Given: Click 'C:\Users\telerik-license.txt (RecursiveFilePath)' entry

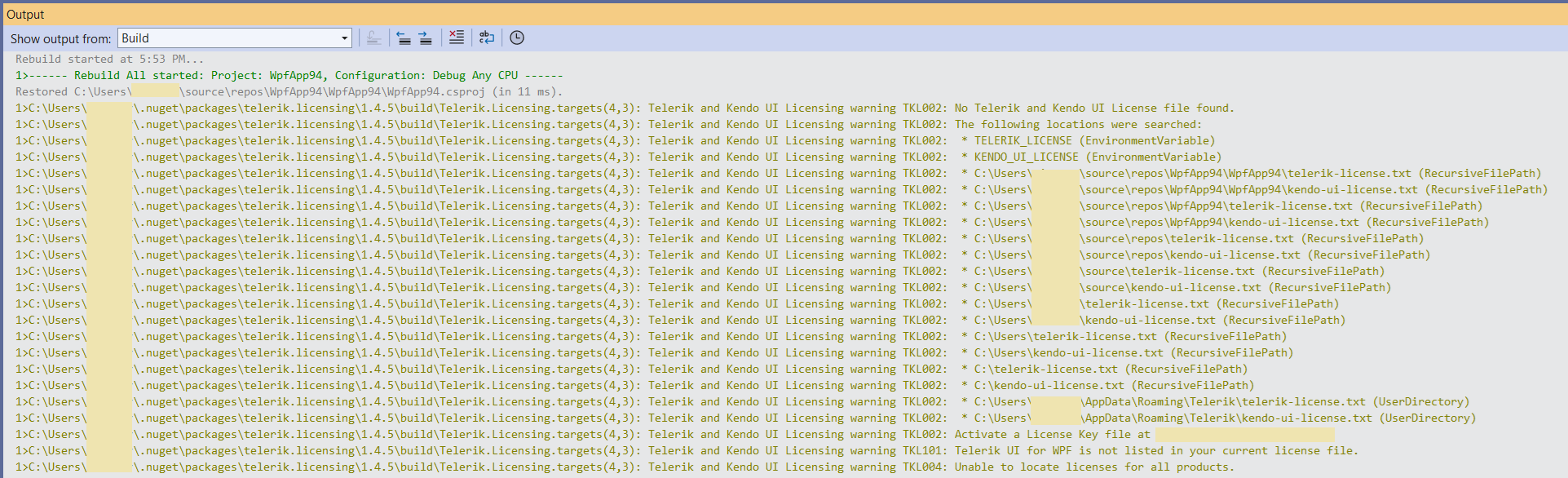Looking at the screenshot, I should pos(1130,336).
